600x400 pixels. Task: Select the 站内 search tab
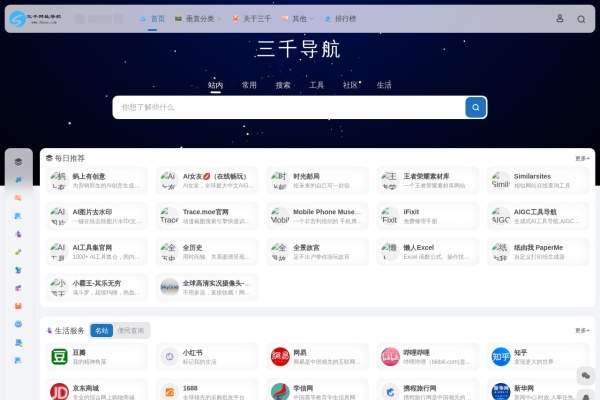(215, 85)
